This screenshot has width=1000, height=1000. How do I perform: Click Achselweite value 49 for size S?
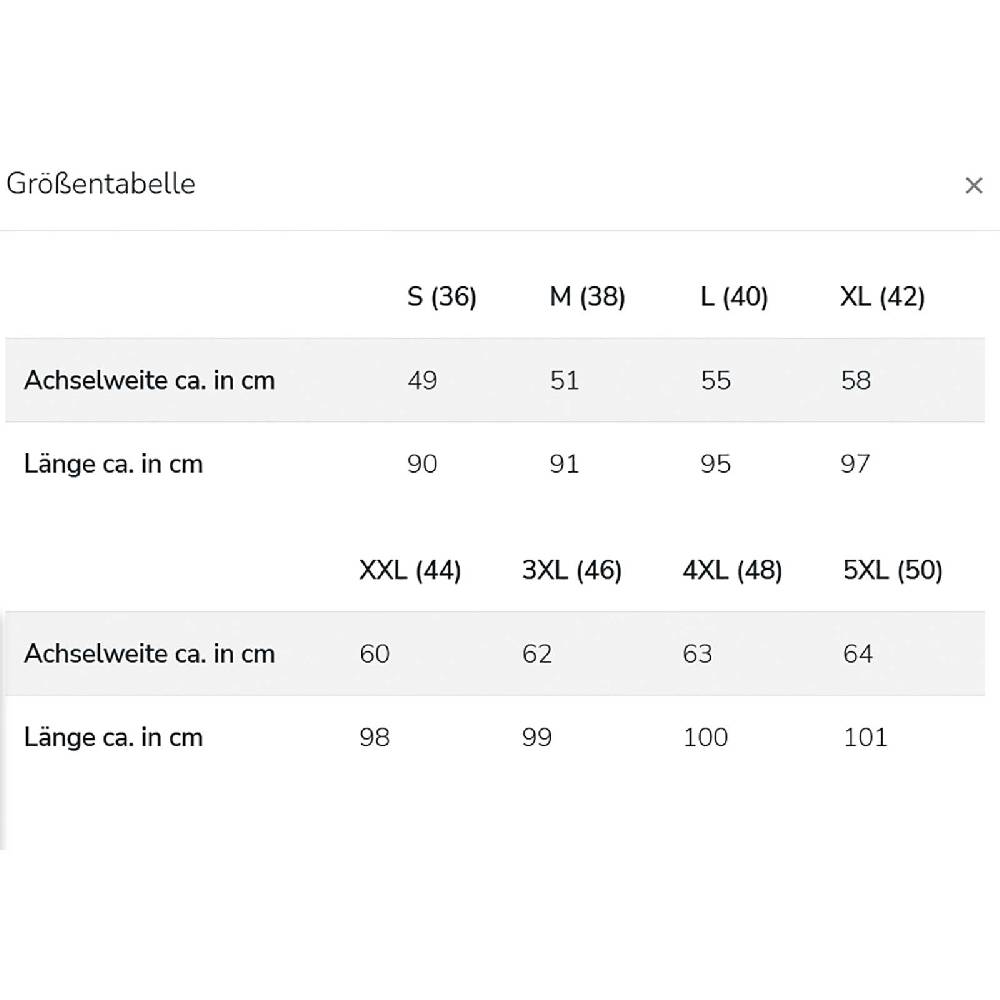pos(422,381)
